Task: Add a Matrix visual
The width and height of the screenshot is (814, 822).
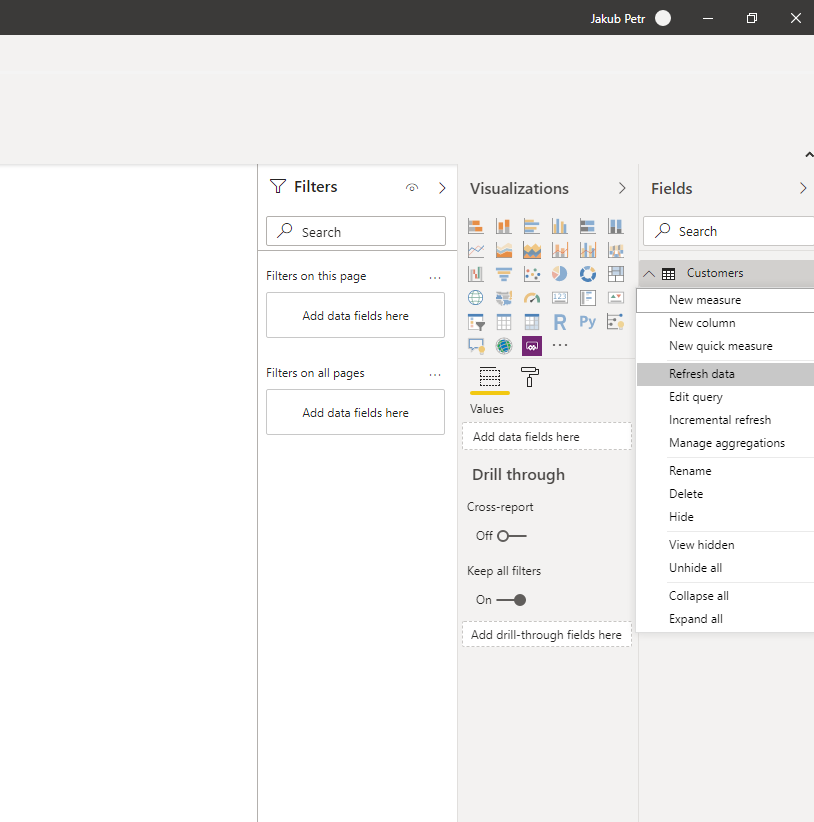Action: tap(531, 322)
